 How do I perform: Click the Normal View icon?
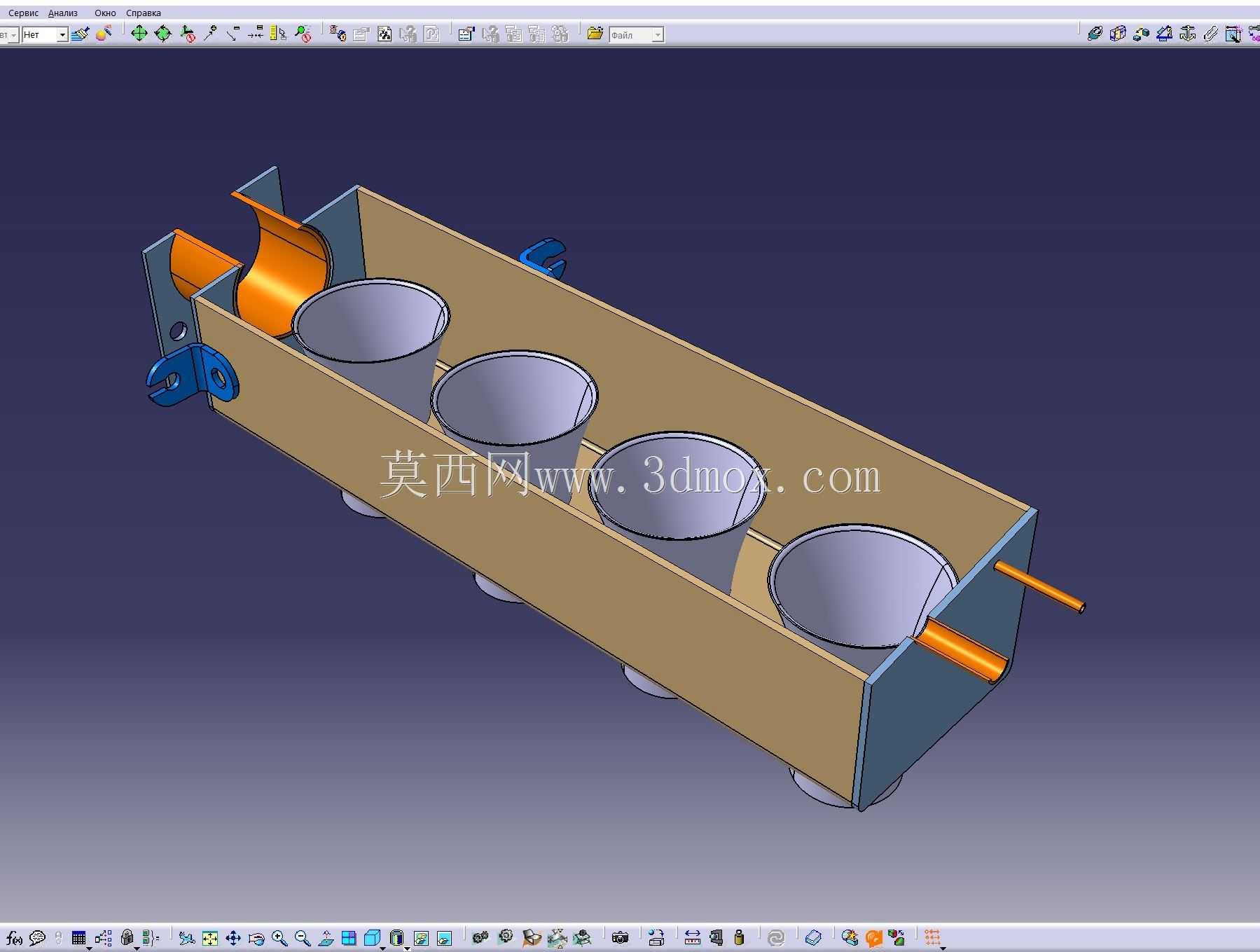(326, 937)
